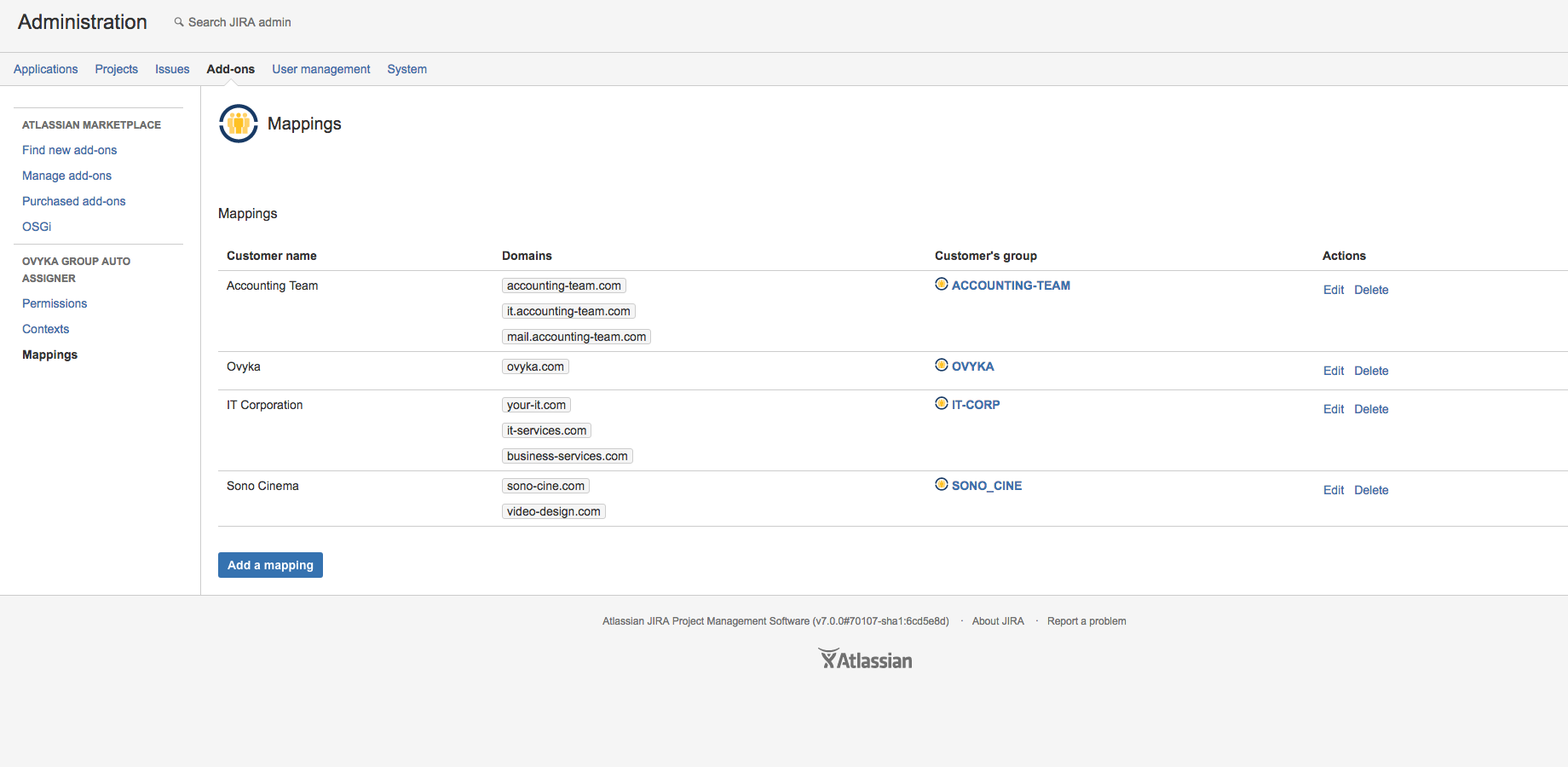Click the group icon beside ACCOUNTING-TEAM

click(942, 284)
